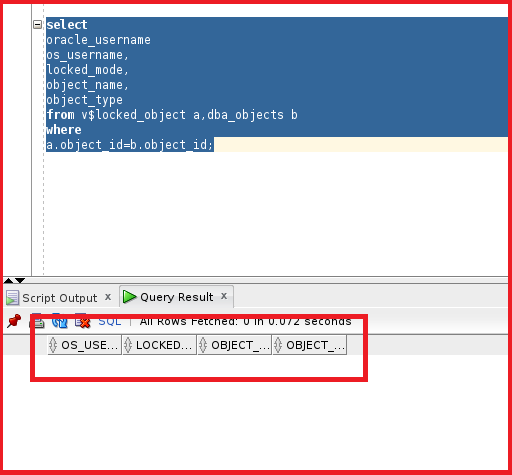Click the down arrow on the splitter bar
The width and height of the screenshot is (512, 475).
pos(20,280)
